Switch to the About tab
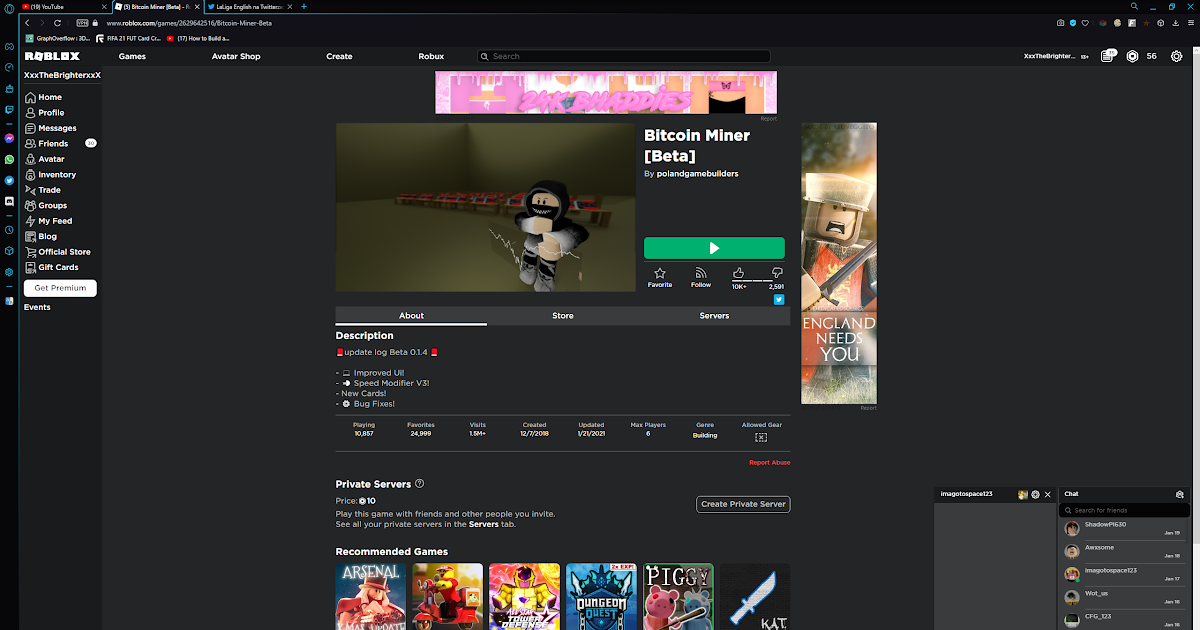 (411, 316)
